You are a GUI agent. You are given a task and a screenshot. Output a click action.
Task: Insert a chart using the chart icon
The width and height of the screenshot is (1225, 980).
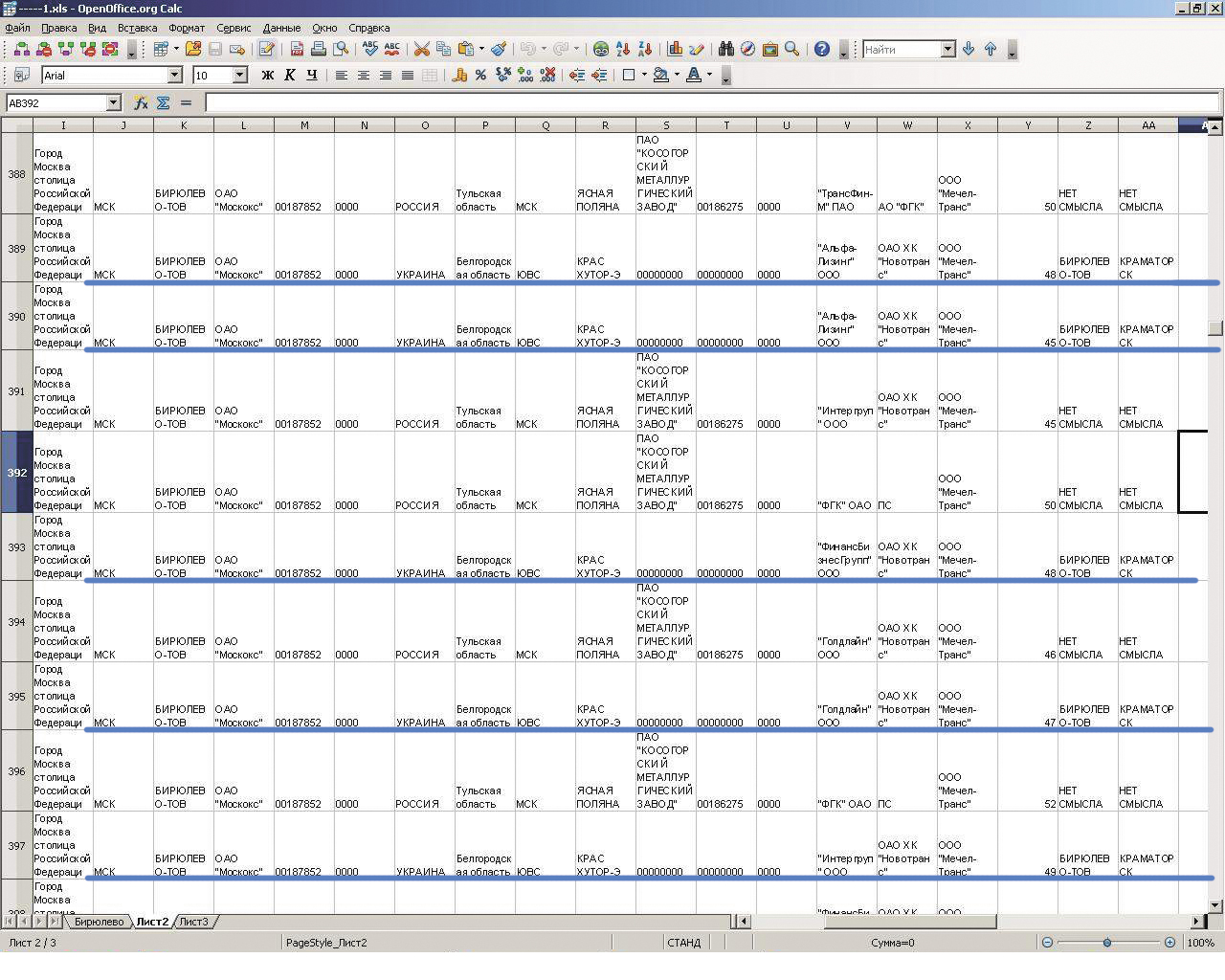point(675,49)
